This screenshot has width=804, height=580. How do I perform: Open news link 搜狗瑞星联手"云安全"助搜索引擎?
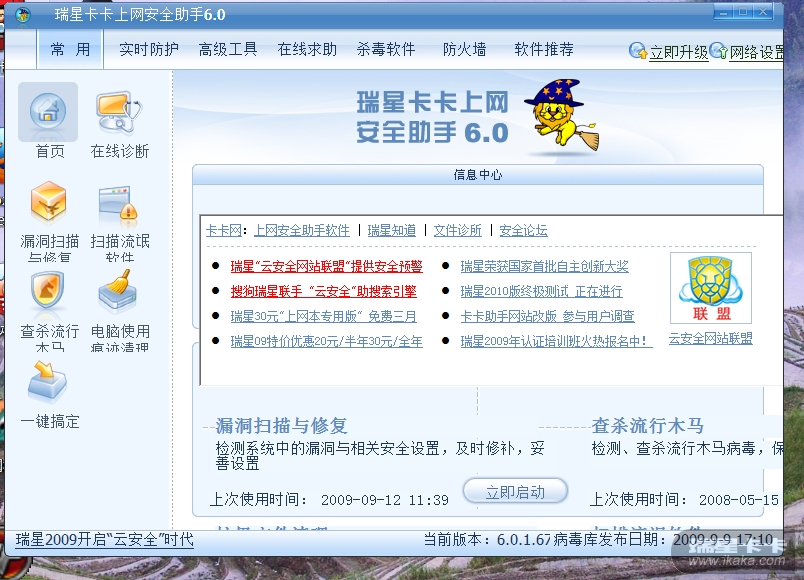click(x=324, y=291)
